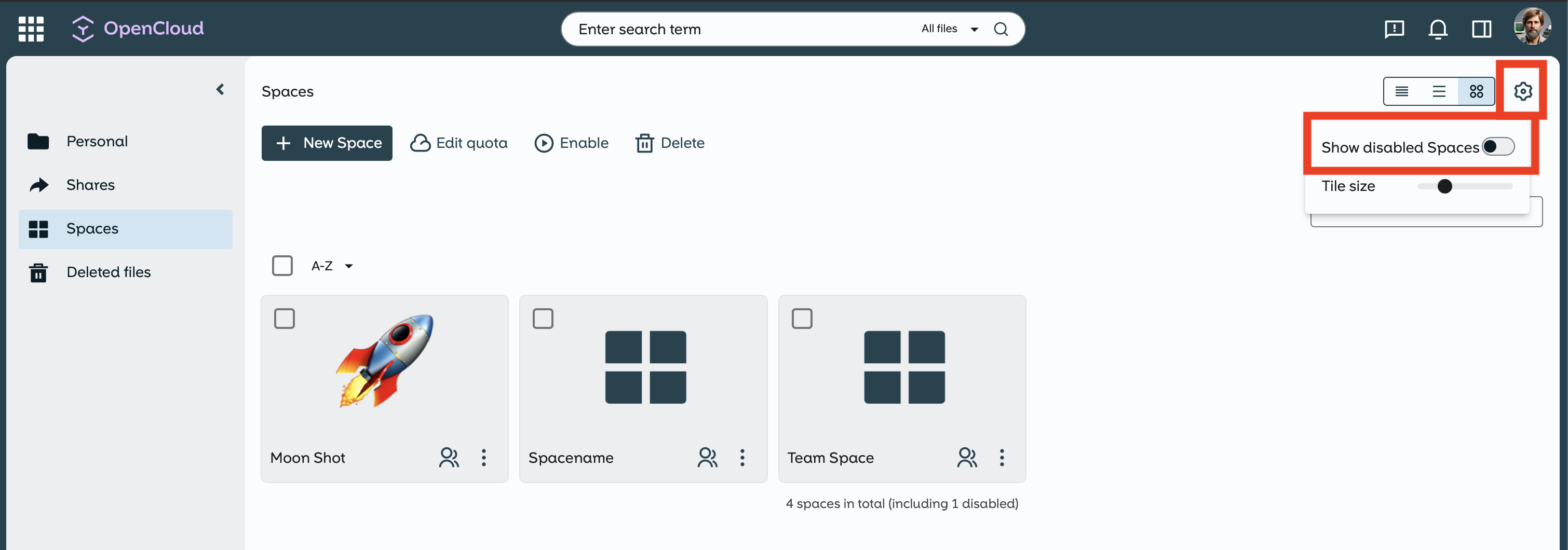
Task: Toggle the right sidebar panel icon
Action: coord(1481,29)
